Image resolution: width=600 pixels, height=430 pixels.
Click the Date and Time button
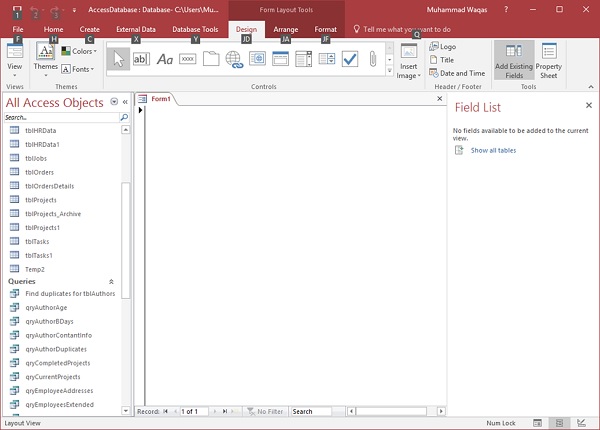click(x=456, y=73)
